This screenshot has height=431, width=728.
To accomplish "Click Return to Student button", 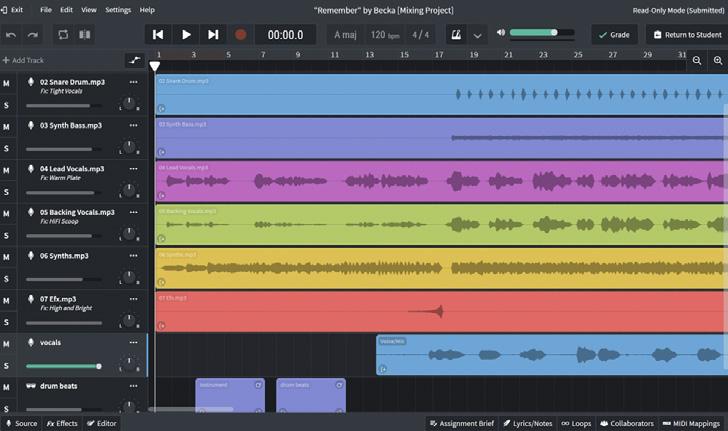I will tap(687, 34).
